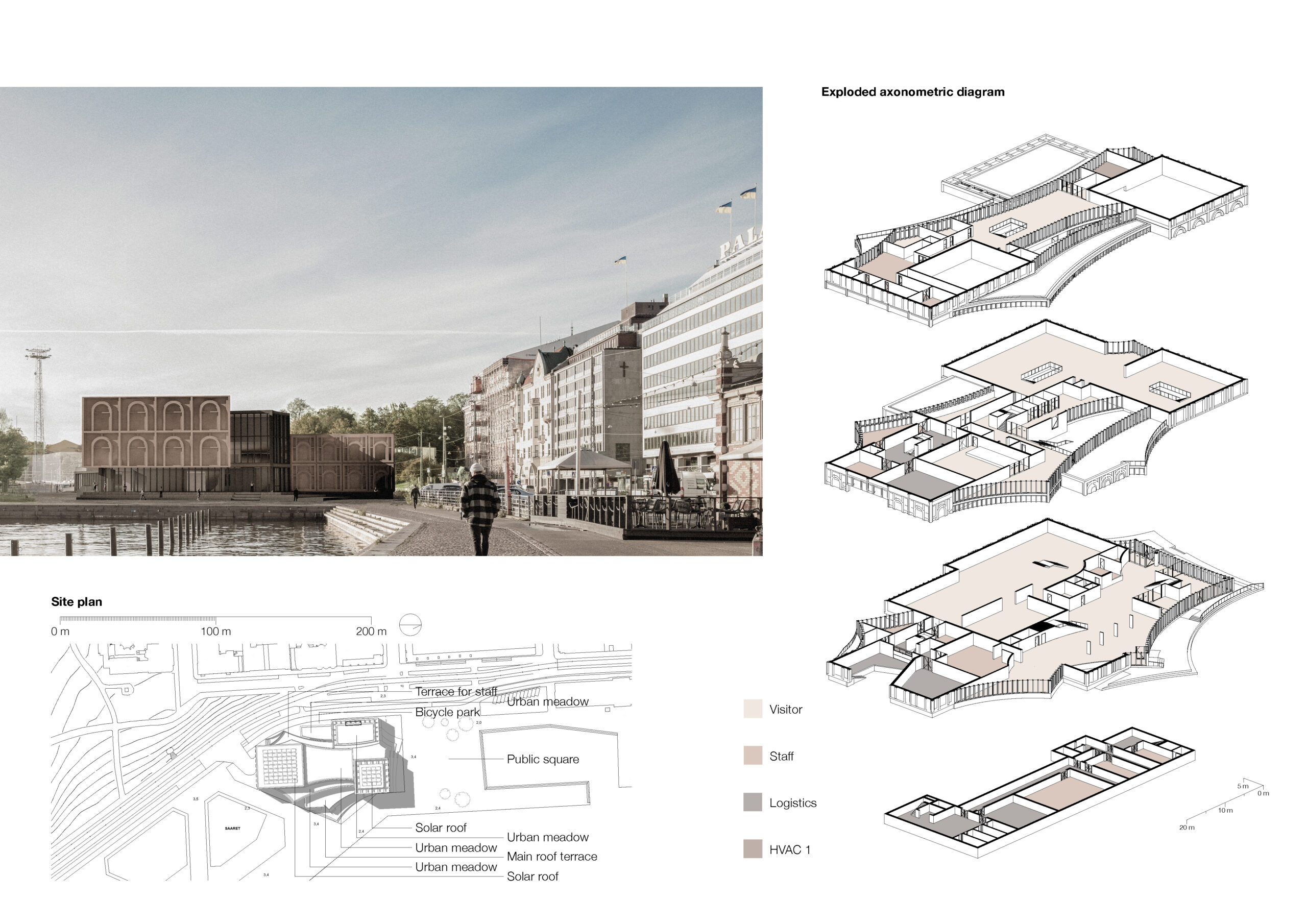Click the 20 m axonometric scale label
The height and width of the screenshot is (924, 1307).
tap(1187, 827)
